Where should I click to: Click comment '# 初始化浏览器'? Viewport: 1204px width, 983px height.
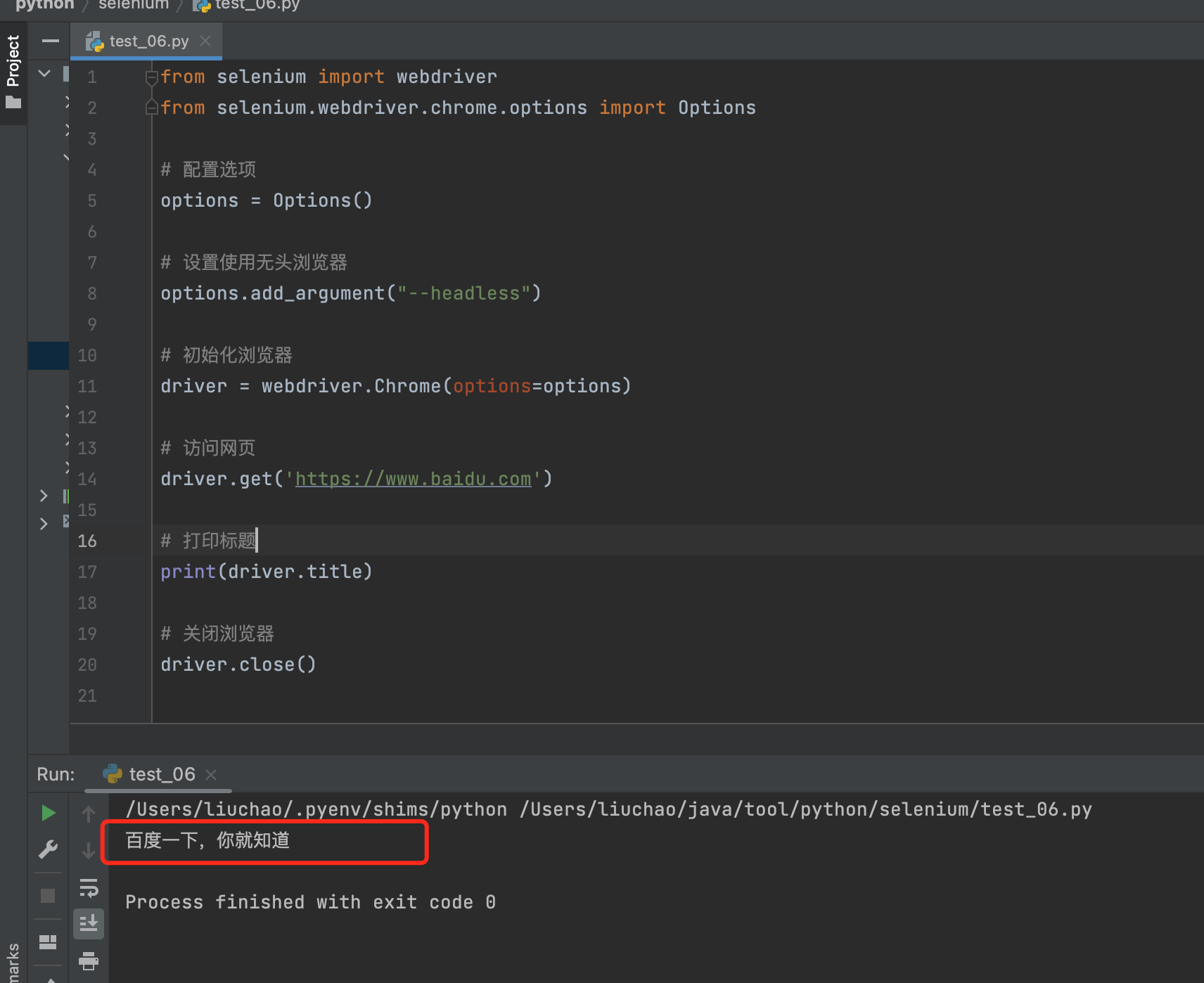point(226,355)
